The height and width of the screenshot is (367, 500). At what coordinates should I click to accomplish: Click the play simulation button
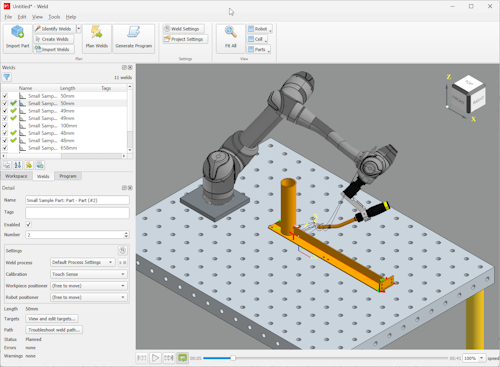[155, 358]
